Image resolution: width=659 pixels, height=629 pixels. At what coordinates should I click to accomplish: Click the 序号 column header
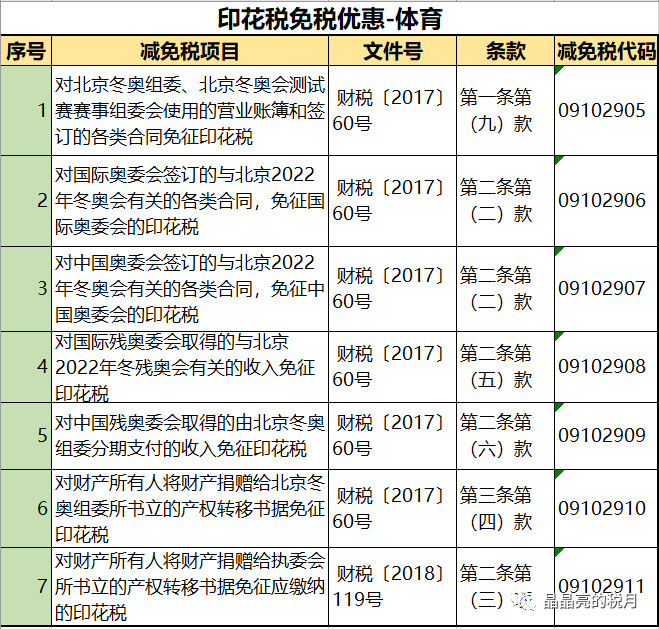(x=25, y=51)
